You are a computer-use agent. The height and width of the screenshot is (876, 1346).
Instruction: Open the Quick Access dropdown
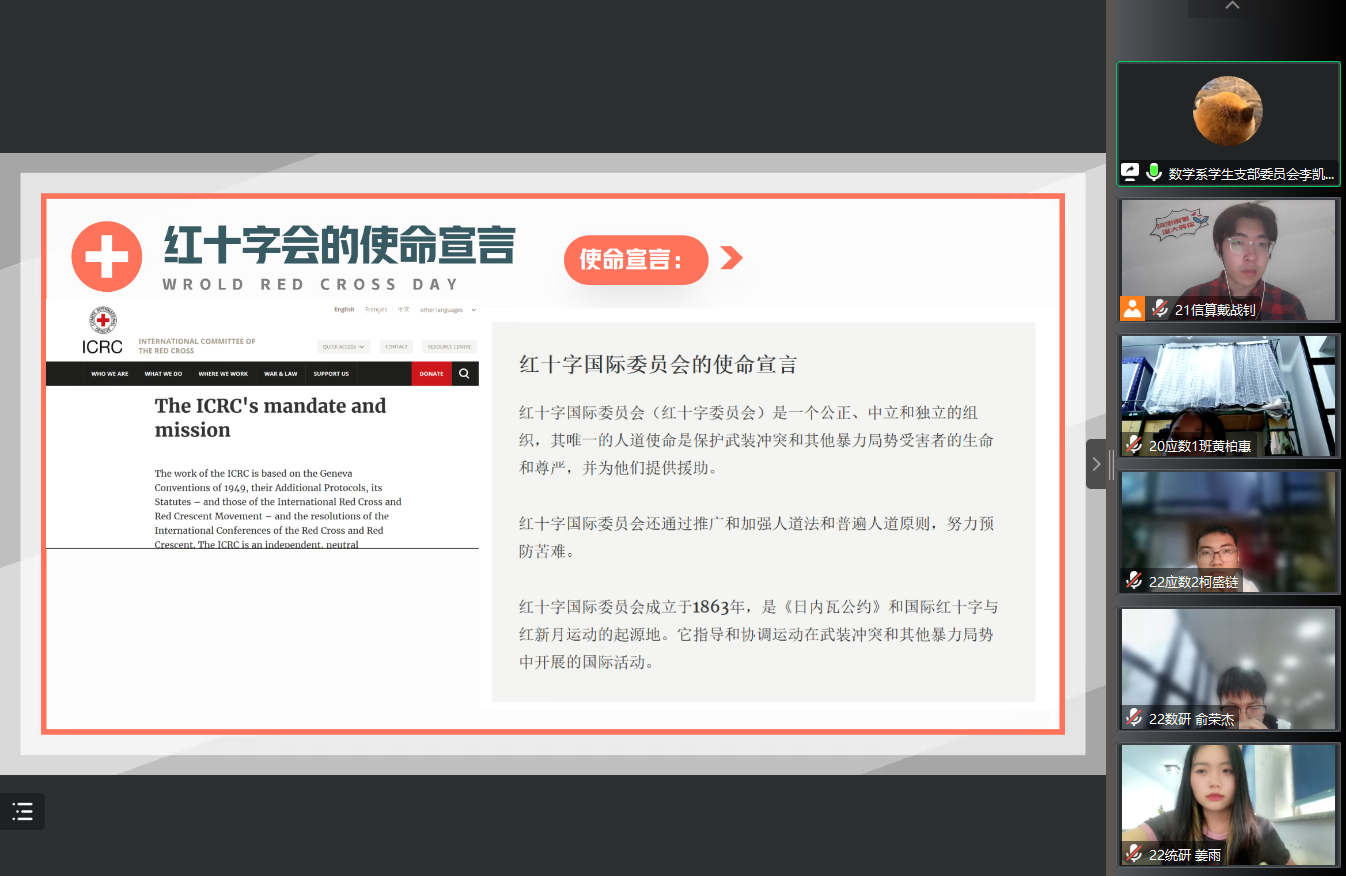tap(343, 347)
